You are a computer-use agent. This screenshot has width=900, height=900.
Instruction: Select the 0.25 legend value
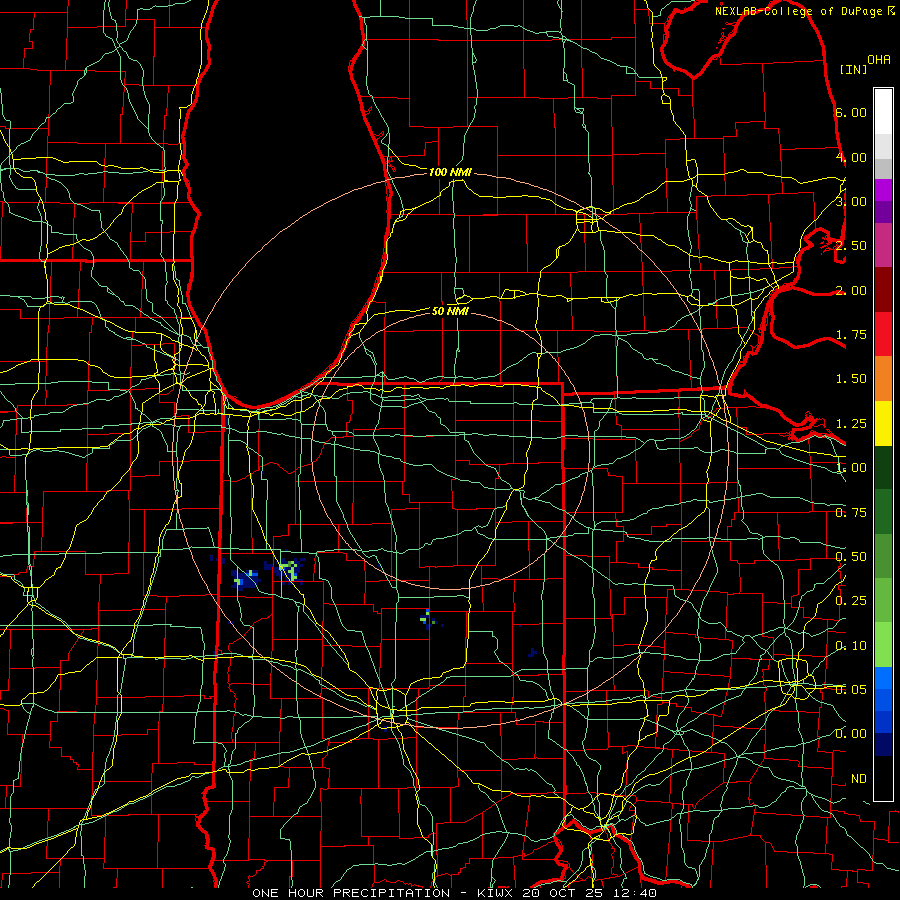(x=851, y=601)
